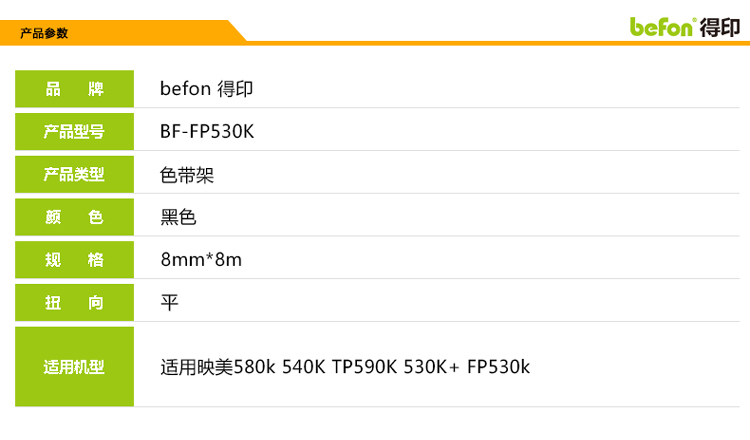Viewport: 750px width, 440px height.
Task: Click the 颜色 green label cell
Action: coord(75,217)
